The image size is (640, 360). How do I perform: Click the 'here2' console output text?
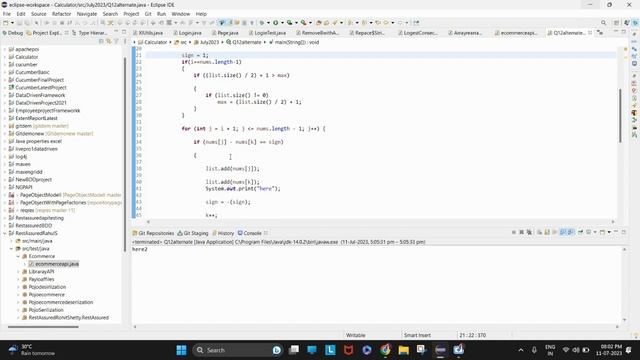click(140, 249)
